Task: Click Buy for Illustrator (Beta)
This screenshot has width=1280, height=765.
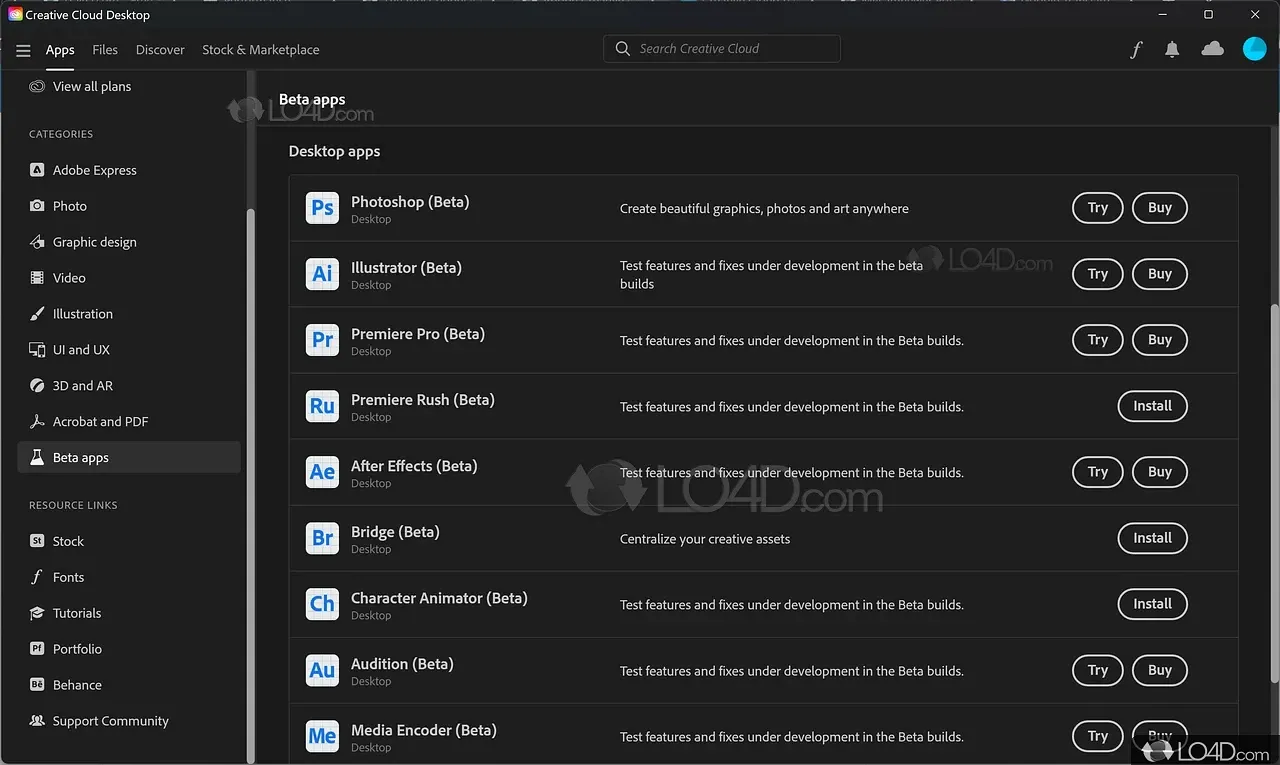Action: pos(1160,274)
